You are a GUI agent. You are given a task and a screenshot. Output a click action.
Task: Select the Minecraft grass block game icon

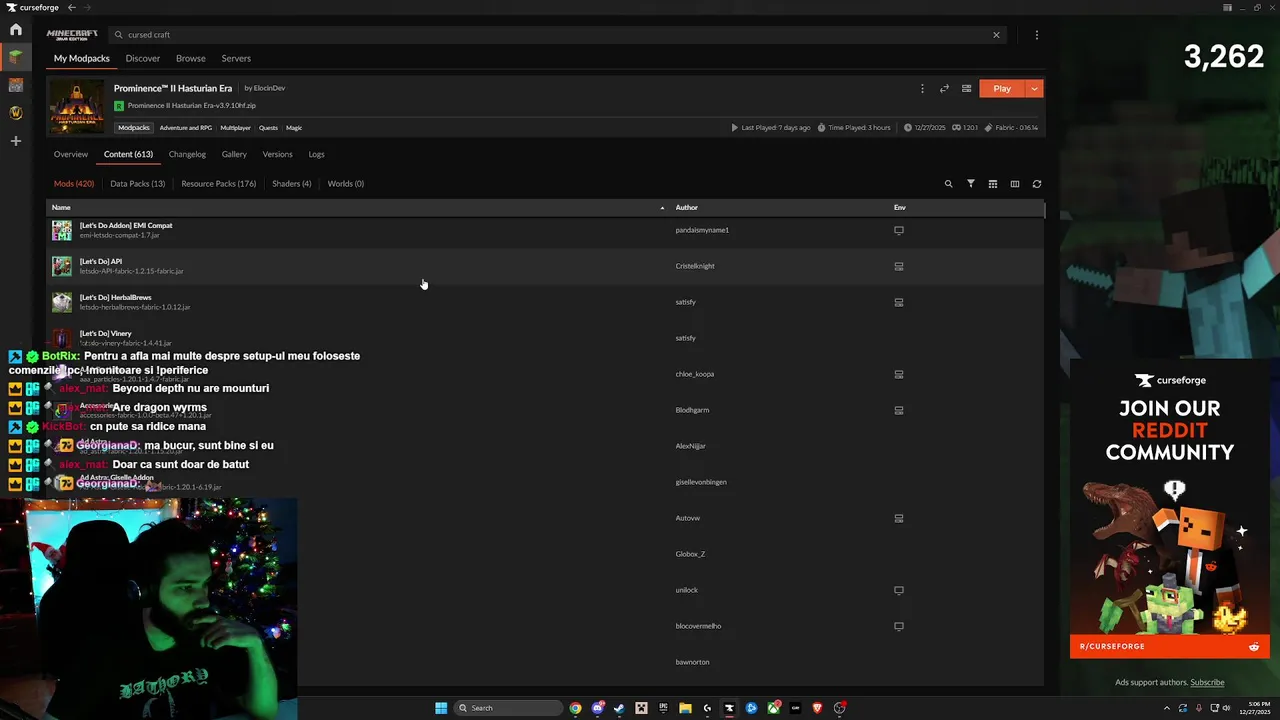click(x=15, y=57)
